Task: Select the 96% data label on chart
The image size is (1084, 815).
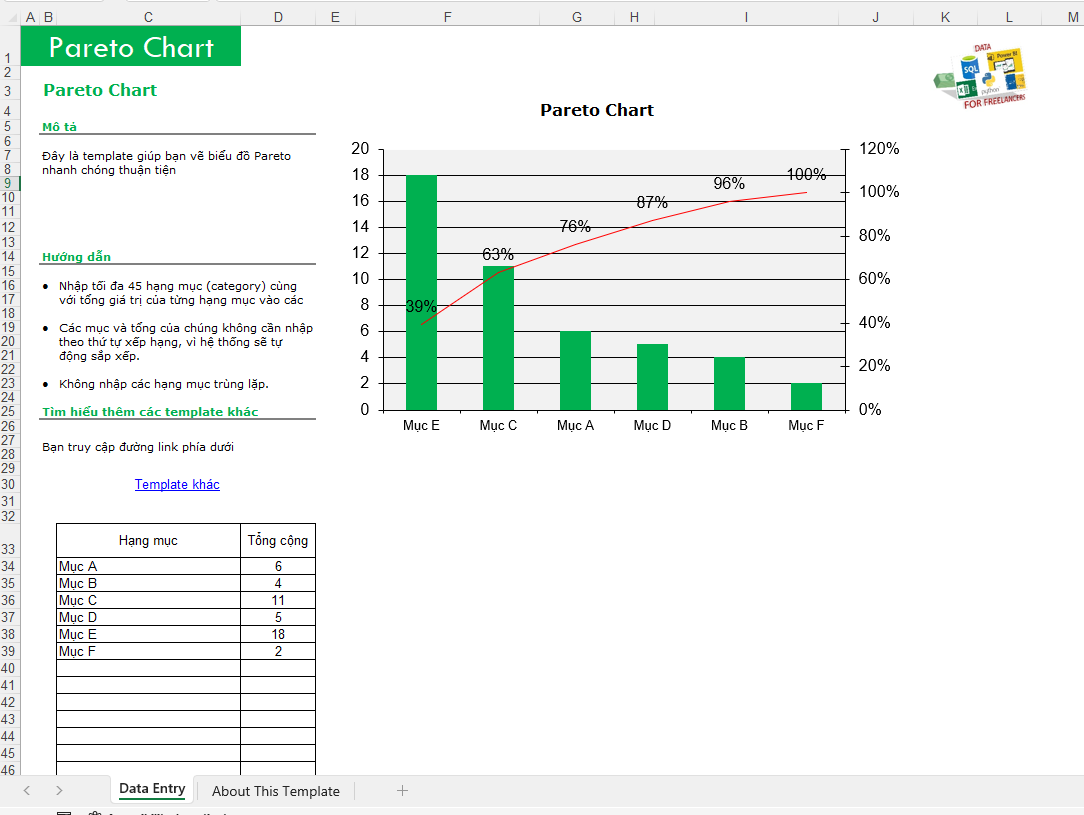Action: click(729, 183)
